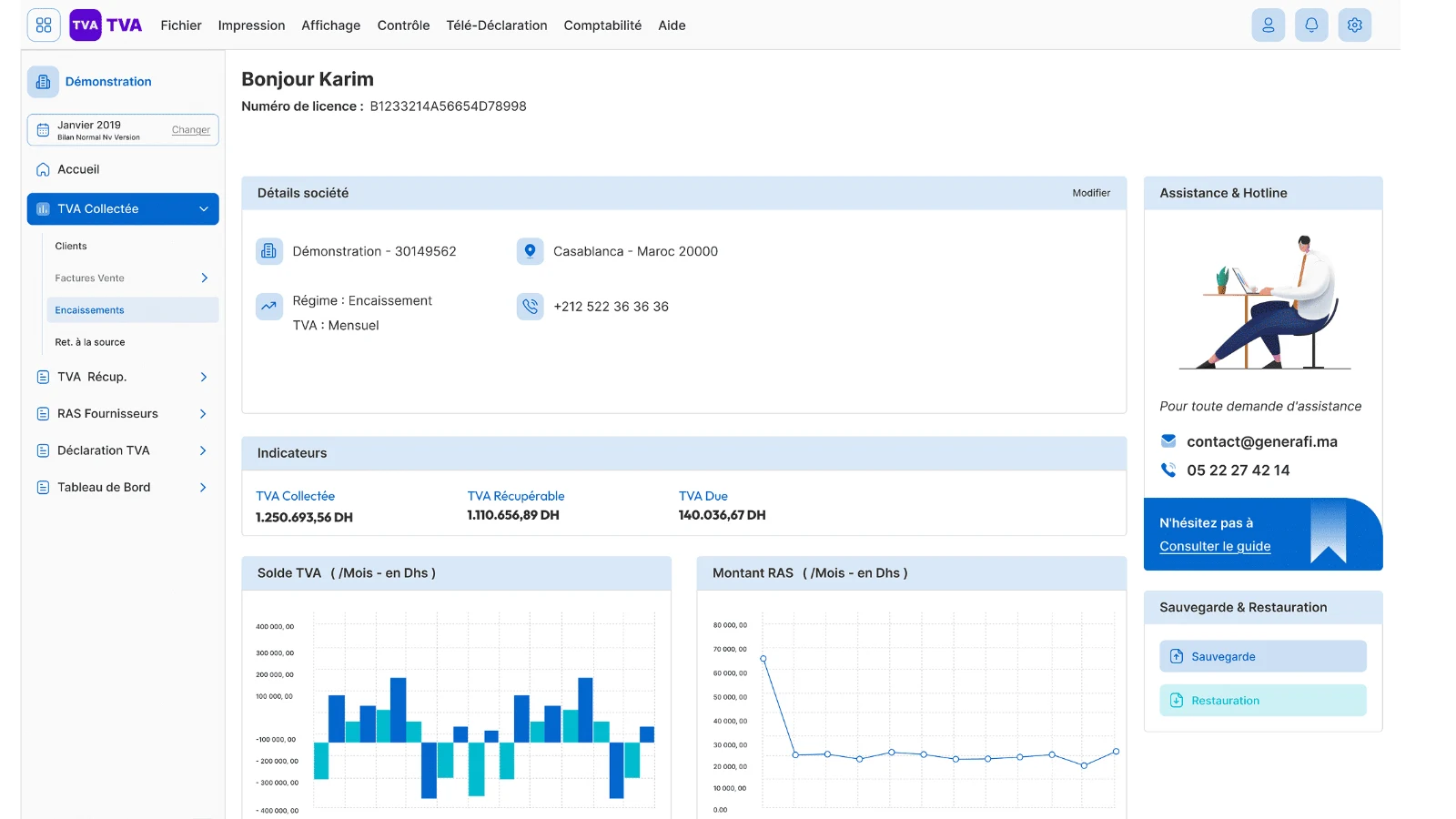Select Encaissements in the sidebar

pos(133,310)
